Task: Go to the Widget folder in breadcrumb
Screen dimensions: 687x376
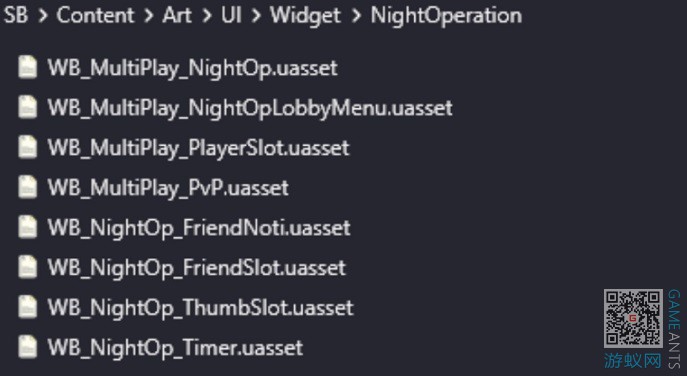Action: [x=305, y=17]
